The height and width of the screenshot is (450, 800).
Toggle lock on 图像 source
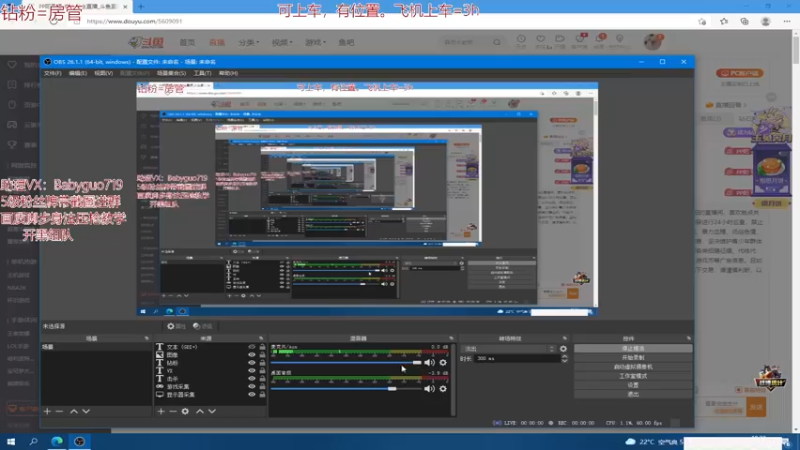262,355
